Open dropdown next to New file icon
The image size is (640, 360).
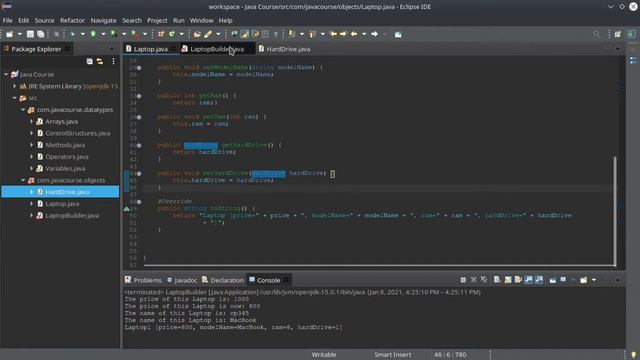tap(19, 34)
